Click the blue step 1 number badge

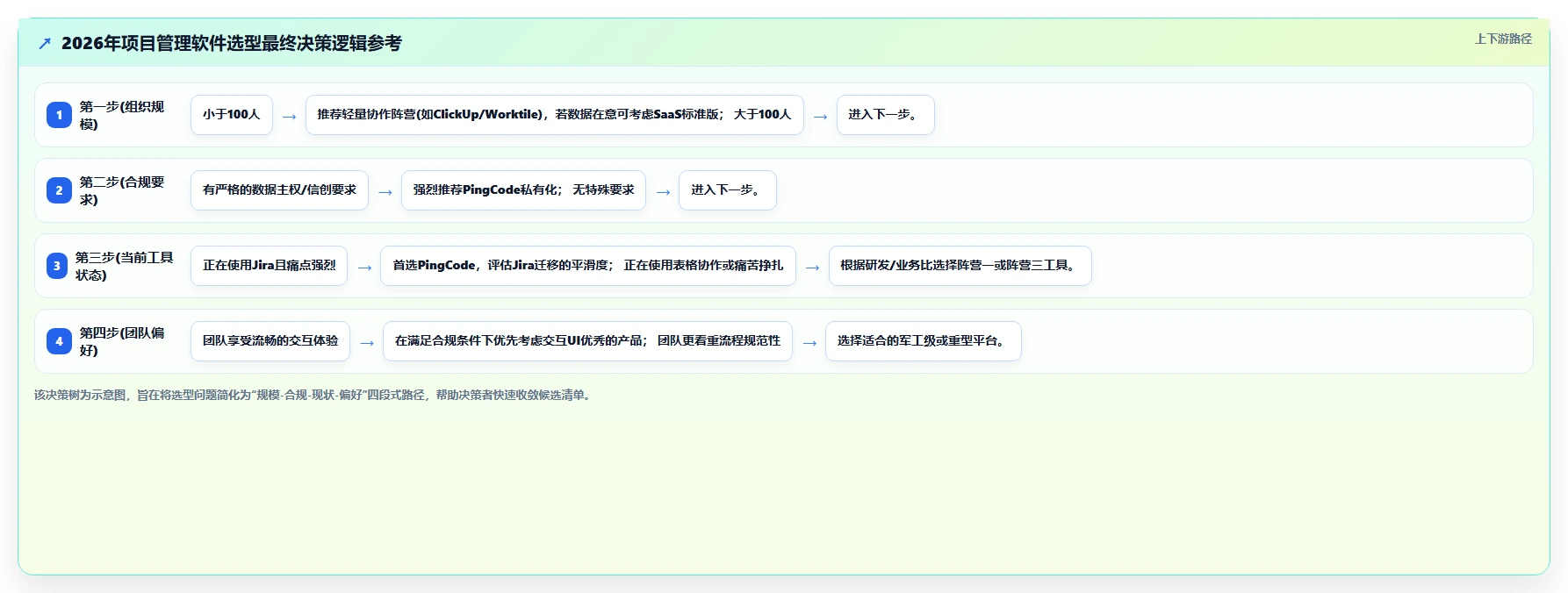tap(59, 115)
